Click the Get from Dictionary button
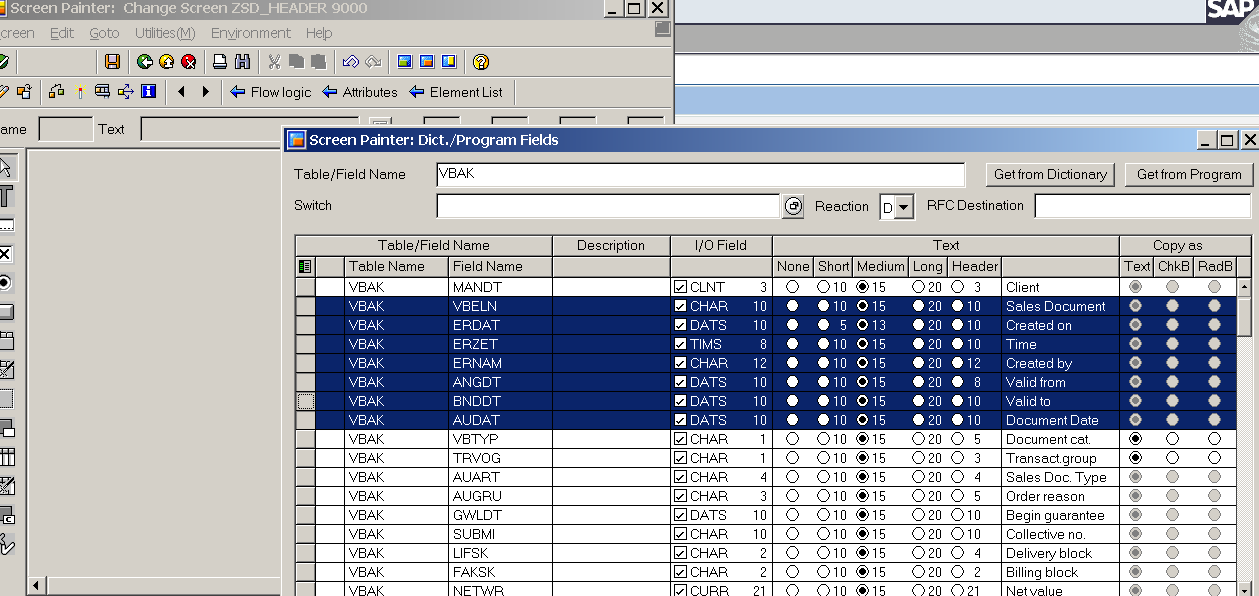 (x=1050, y=174)
